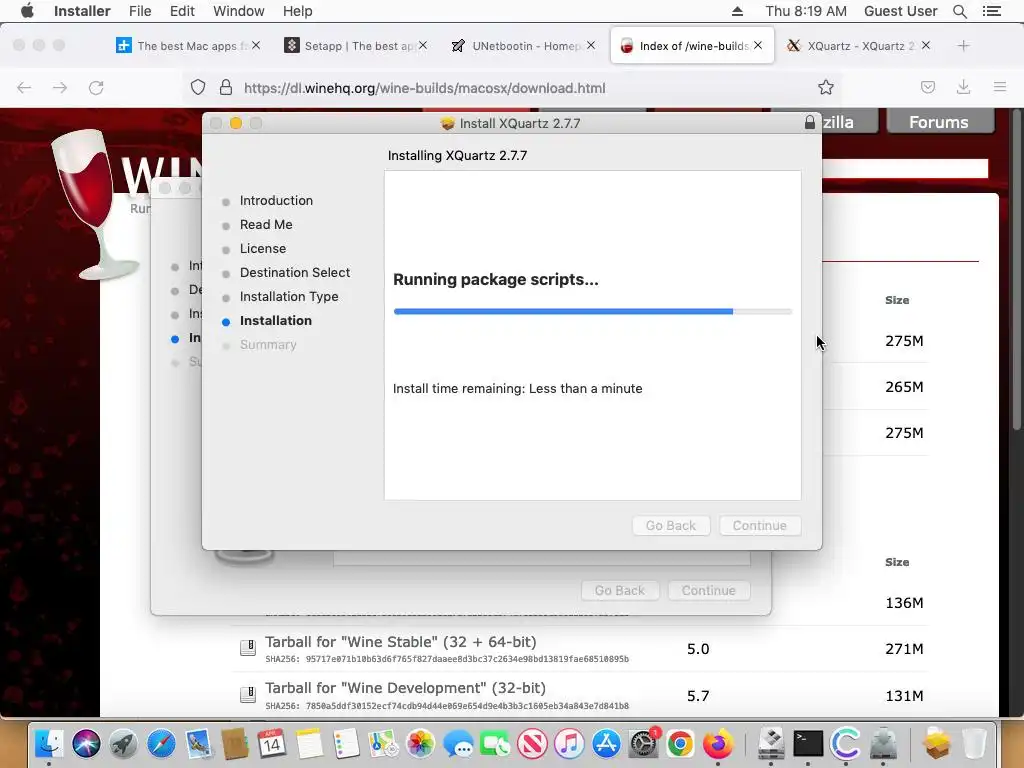Open the Mail stamp icon in dock

[198, 743]
